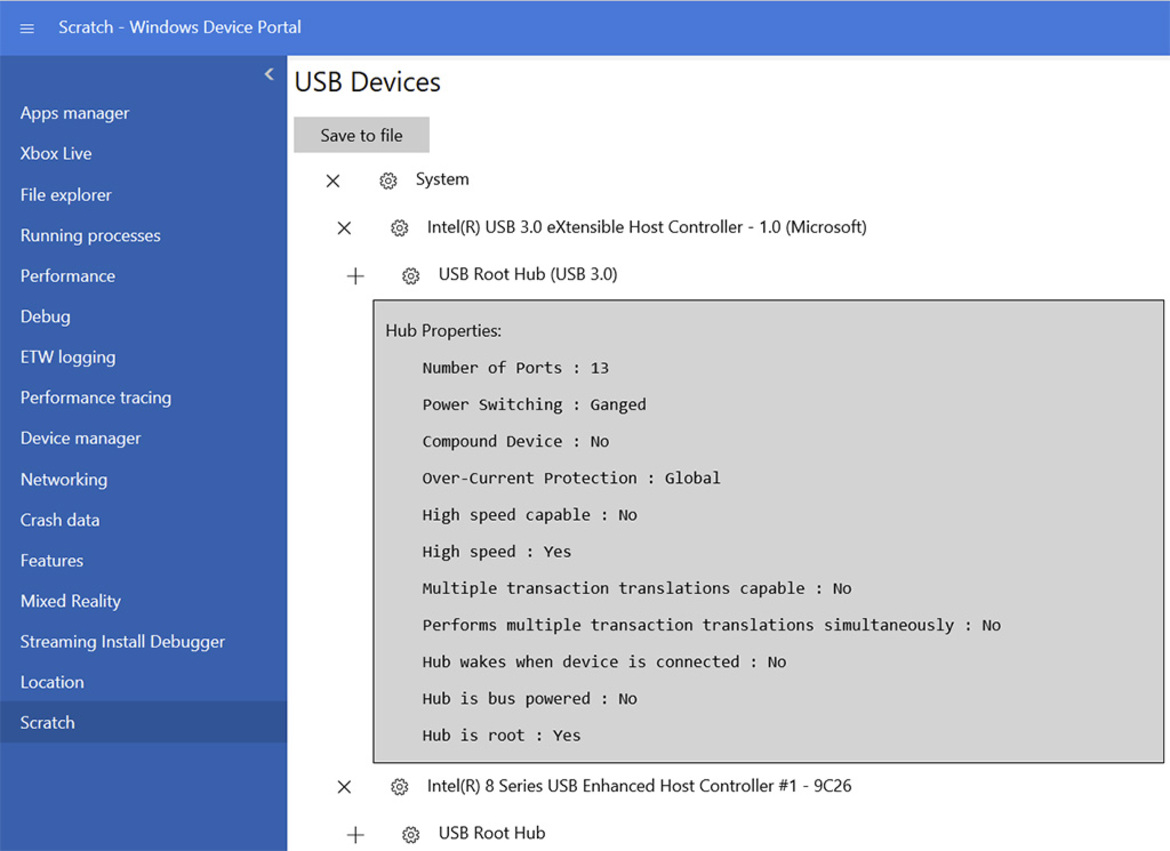
Task: Open the hamburger menu in the title bar
Action: 26,28
